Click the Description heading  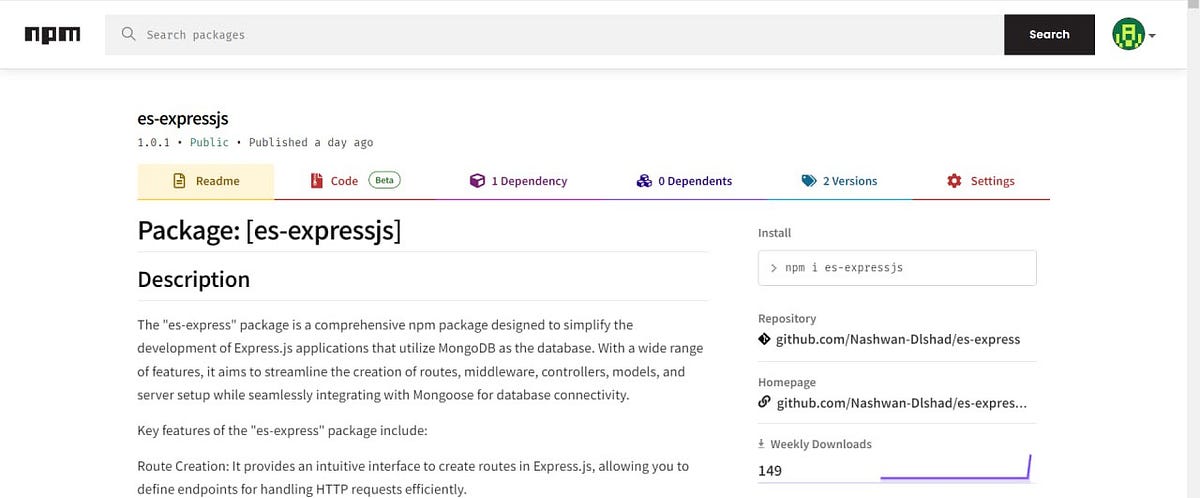pos(194,279)
